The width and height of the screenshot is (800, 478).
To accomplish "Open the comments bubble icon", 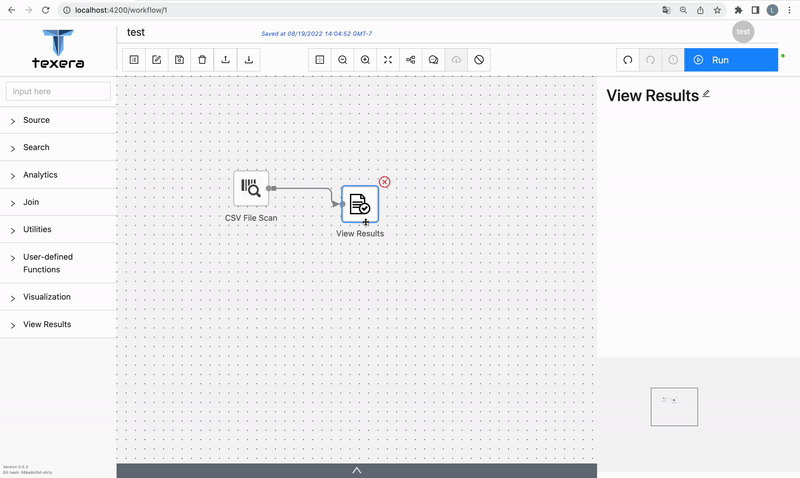I will 433,60.
